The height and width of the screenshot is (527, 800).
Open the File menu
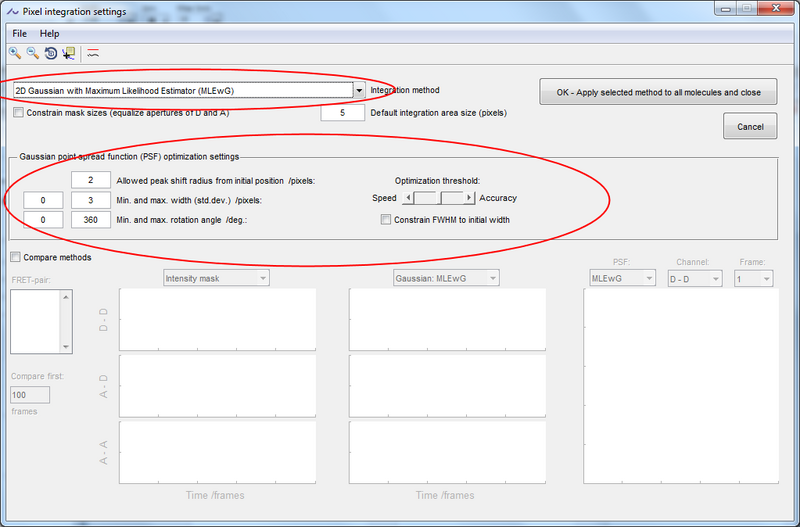point(20,33)
